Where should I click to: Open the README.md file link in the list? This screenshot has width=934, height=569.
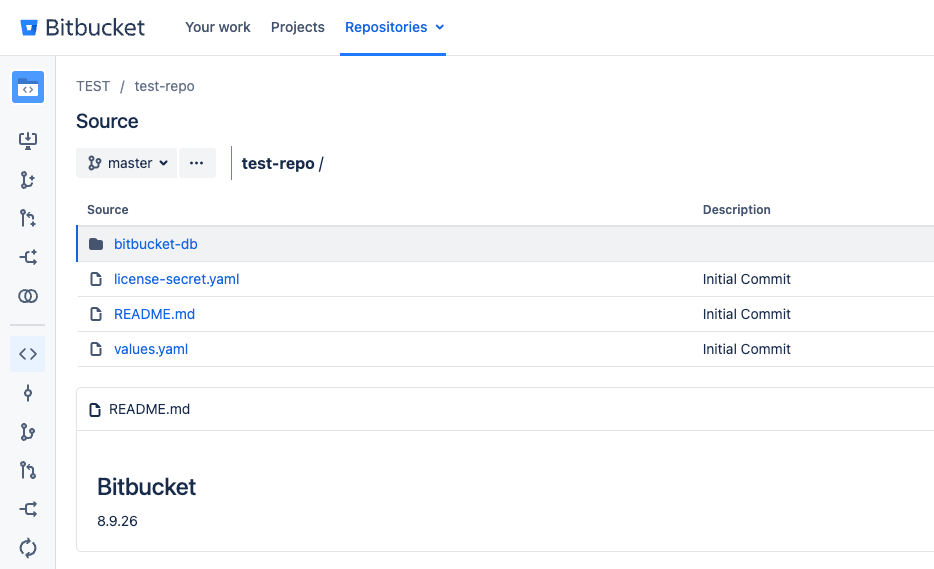pos(154,314)
